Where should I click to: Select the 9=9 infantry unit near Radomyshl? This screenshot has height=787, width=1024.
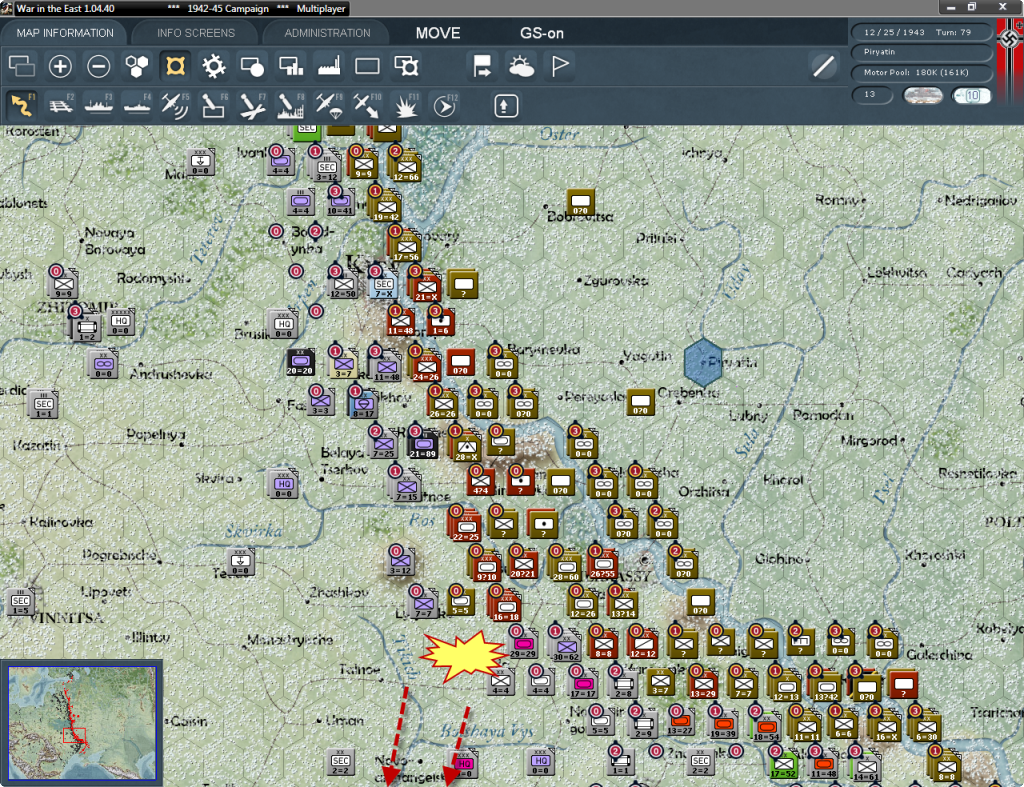coord(63,285)
